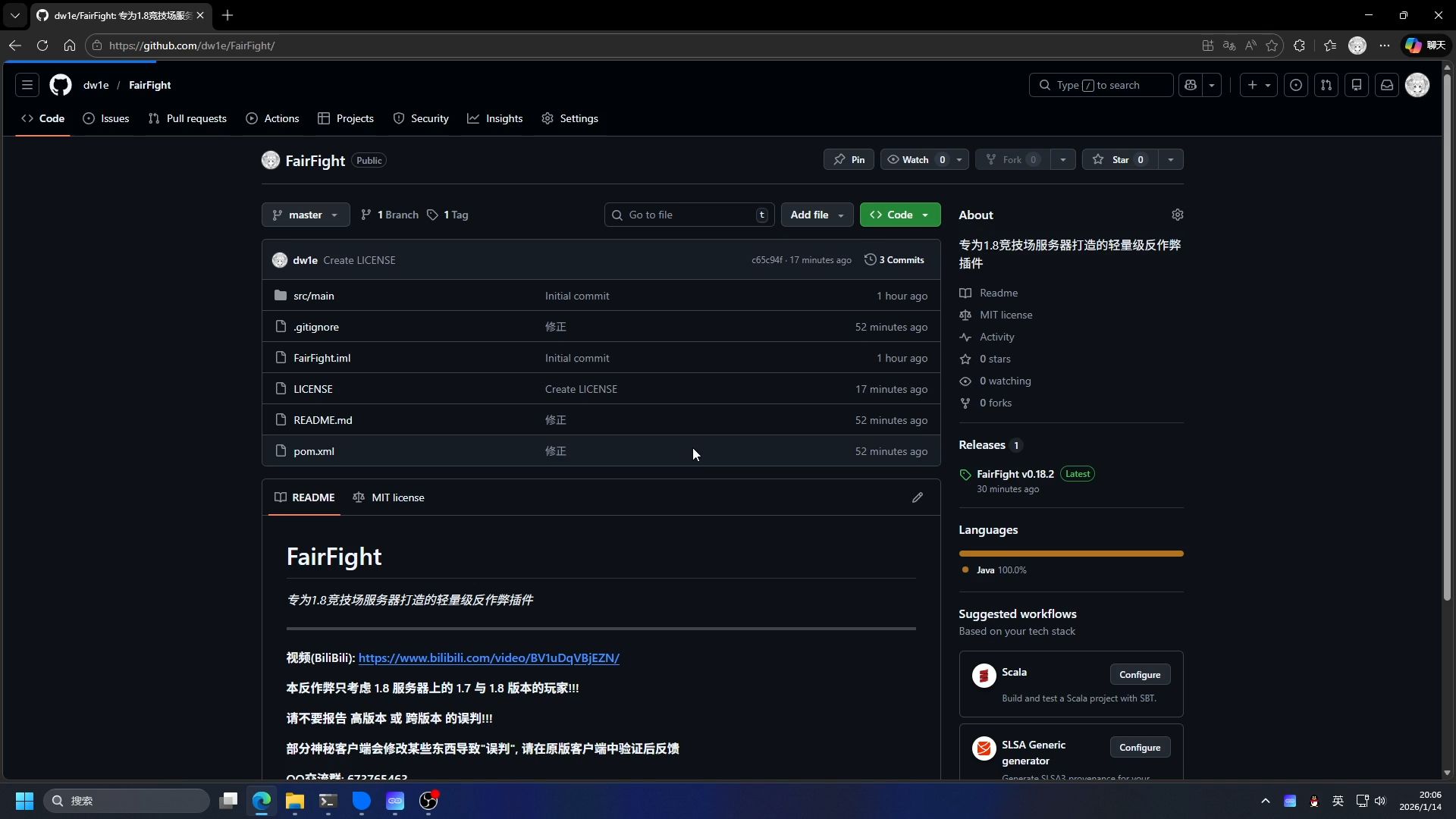Pin the FairFight repository
This screenshot has width=1456, height=819.
(x=849, y=160)
